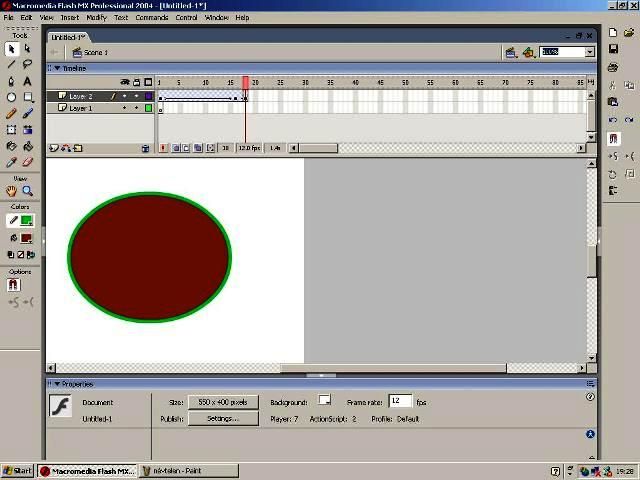640x480 pixels.
Task: Select the Lasso tool
Action: (x=27, y=64)
